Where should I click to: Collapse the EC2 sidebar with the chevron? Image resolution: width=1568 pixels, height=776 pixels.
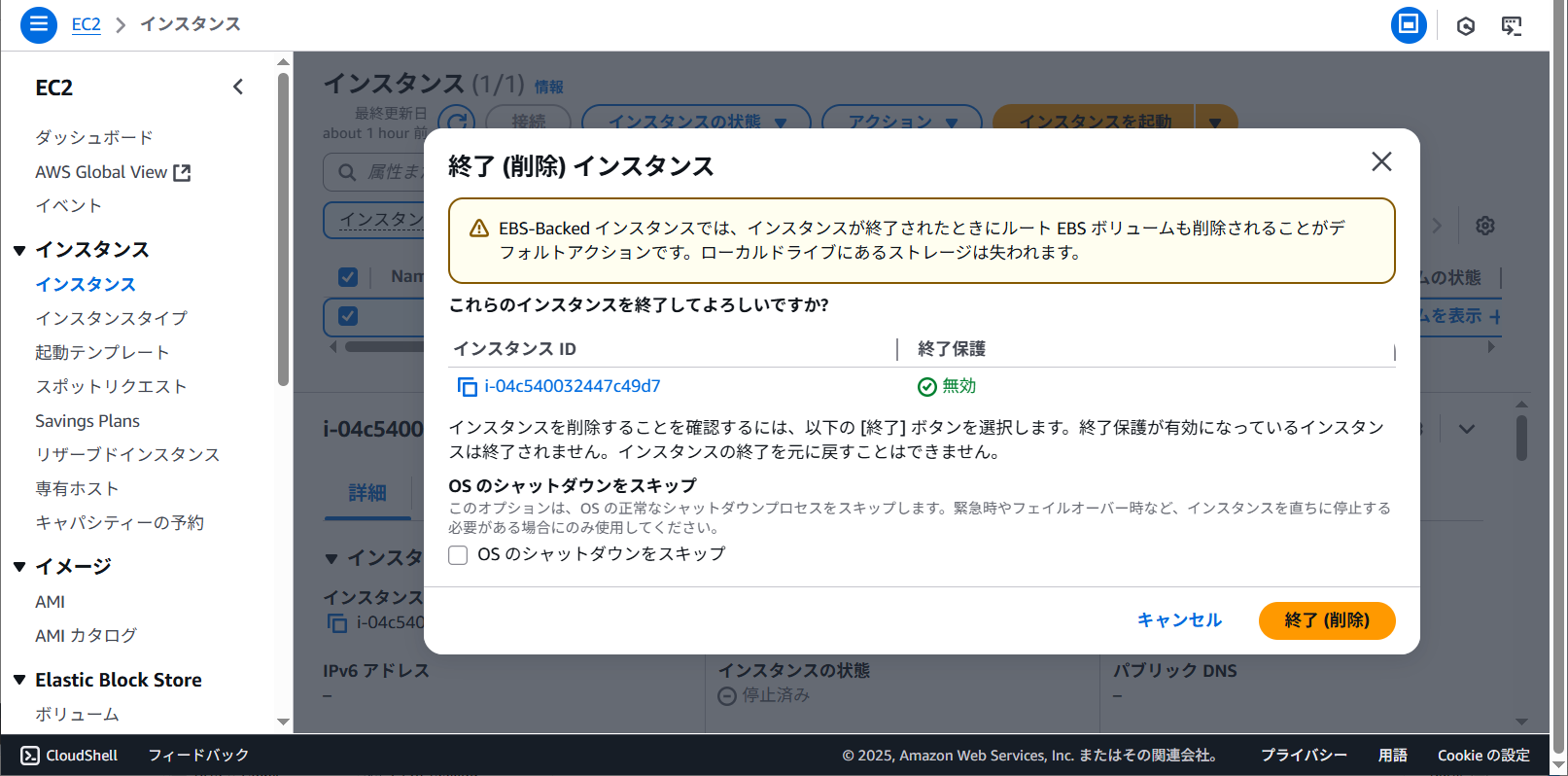click(238, 88)
